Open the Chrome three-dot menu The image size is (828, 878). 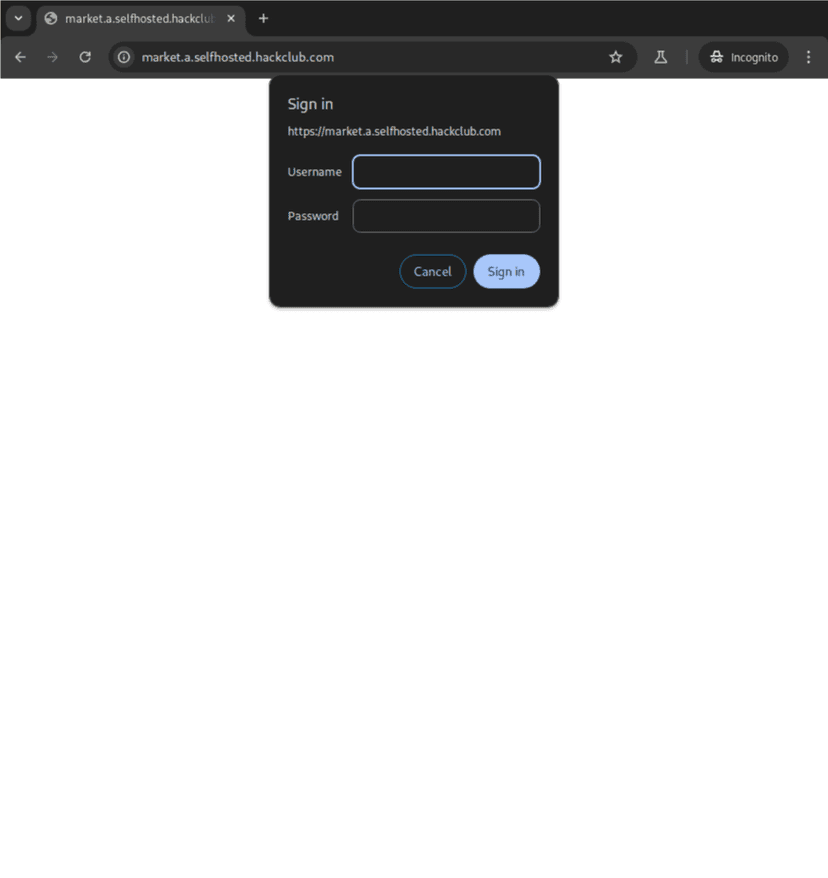(808, 57)
